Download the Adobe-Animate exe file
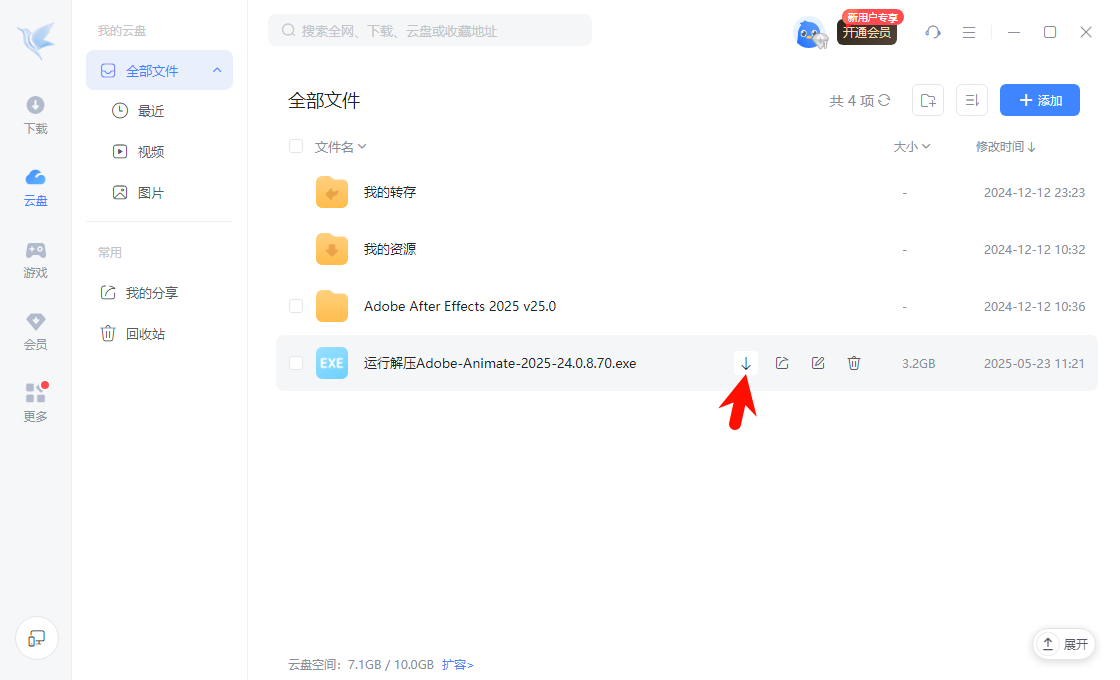Viewport: 1120px width, 680px height. tap(746, 363)
